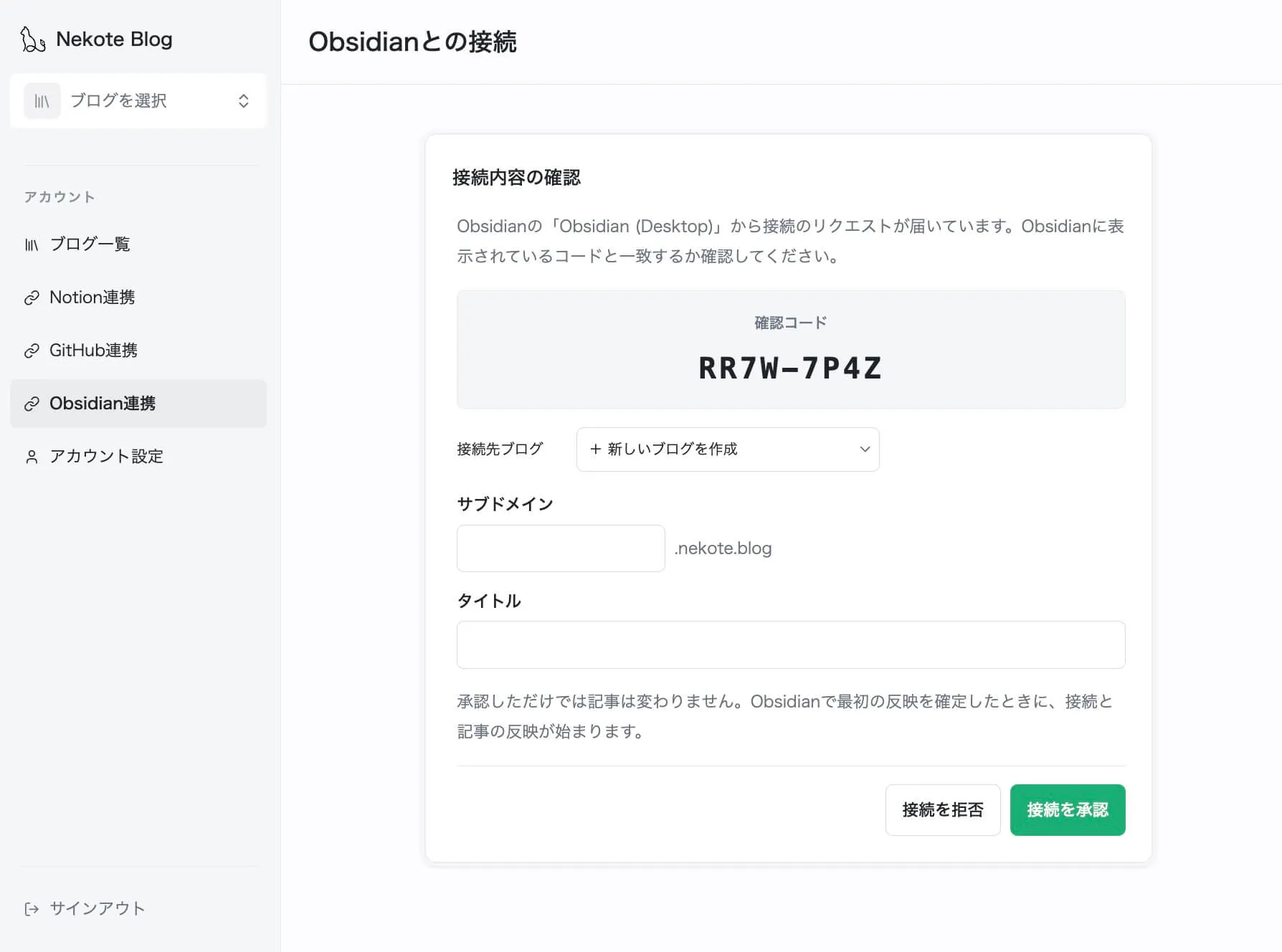Viewport: 1282px width, 952px height.
Task: Click the library icon in blog selector
Action: (42, 101)
